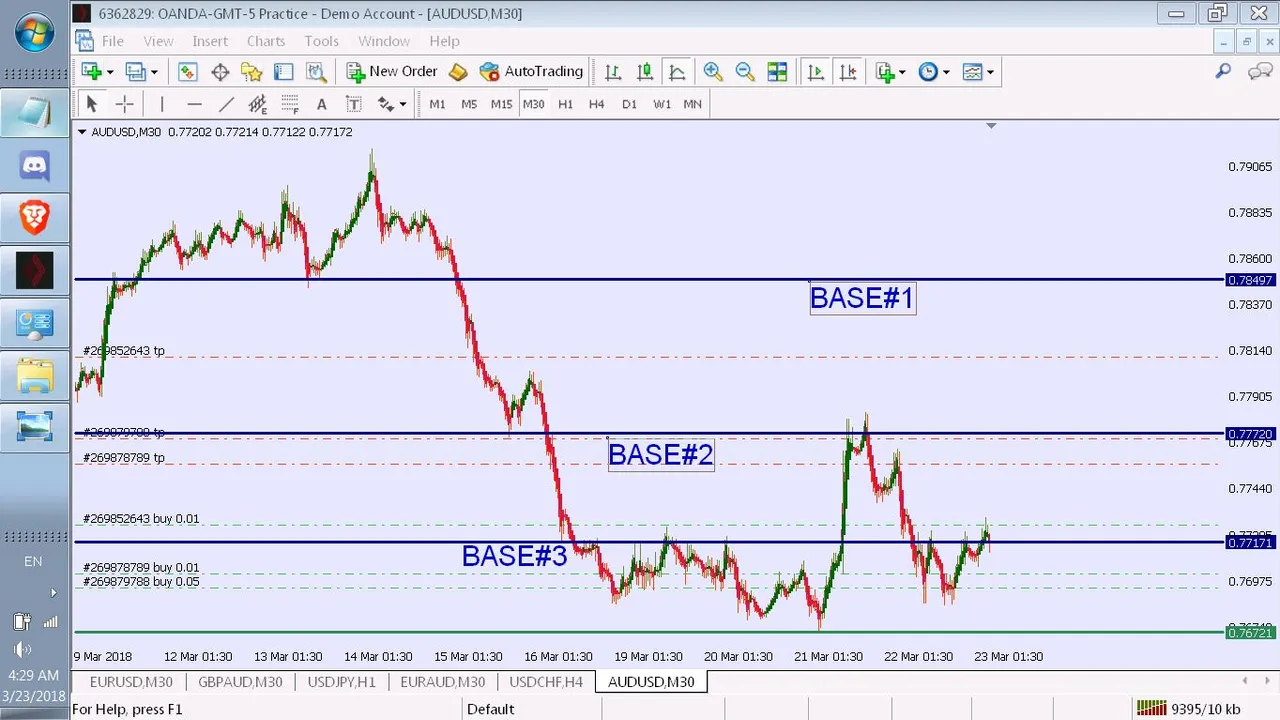Click the triangle beside AUDUSD,M30 chart title
The image size is (1280, 720).
(x=82, y=132)
